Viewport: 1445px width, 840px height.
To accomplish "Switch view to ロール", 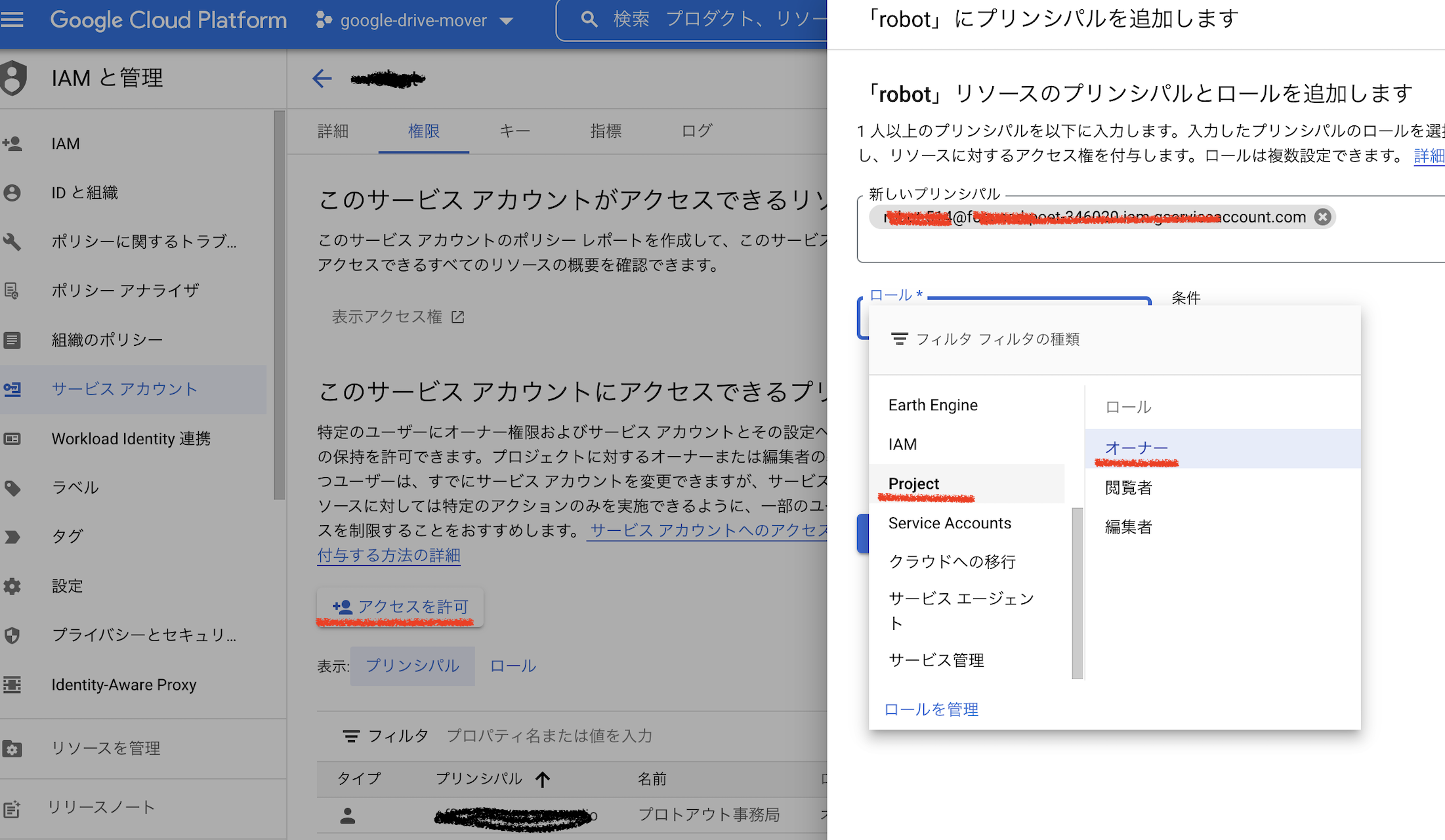I will 512,665.
